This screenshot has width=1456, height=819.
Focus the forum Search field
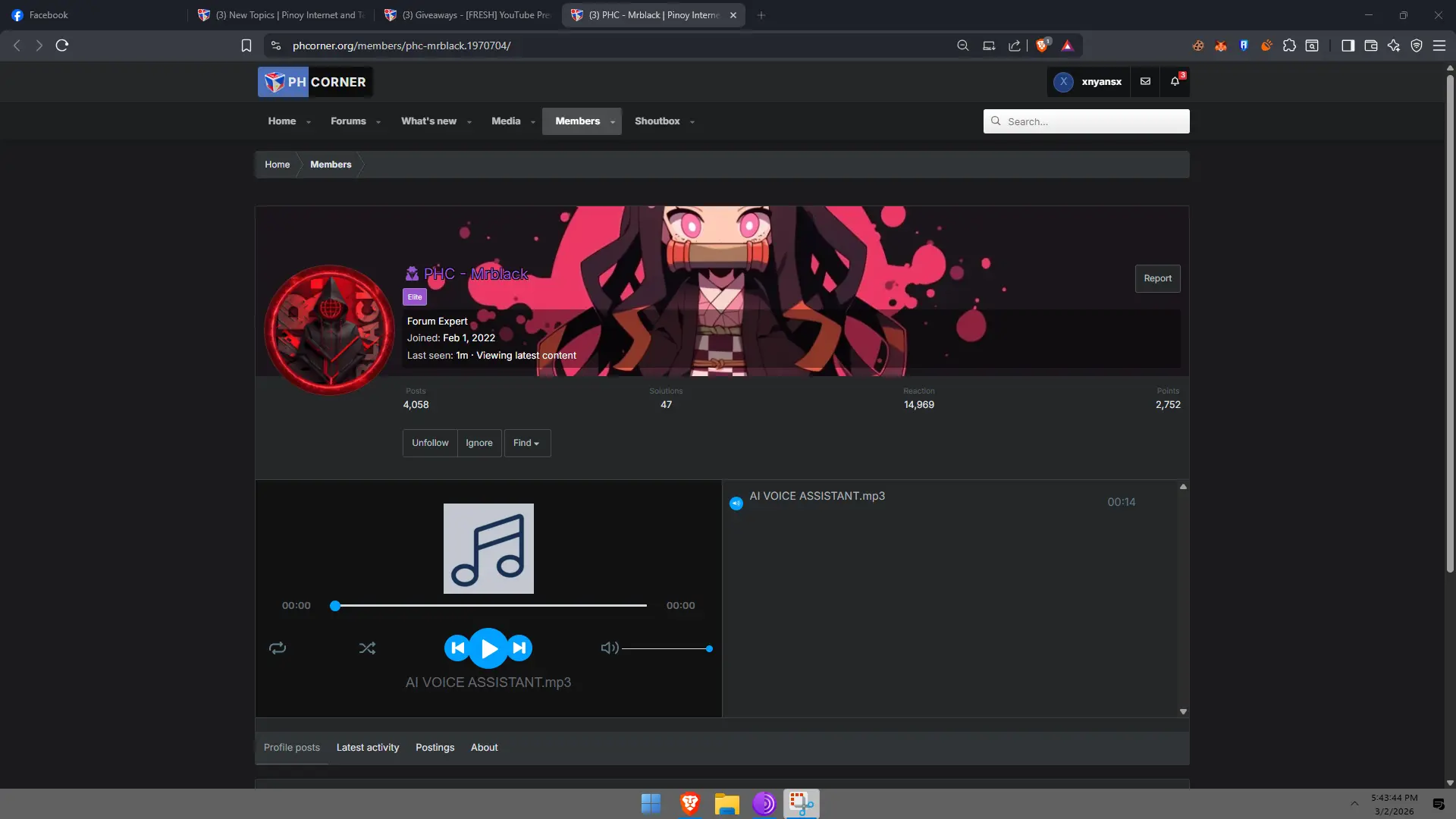[1086, 121]
